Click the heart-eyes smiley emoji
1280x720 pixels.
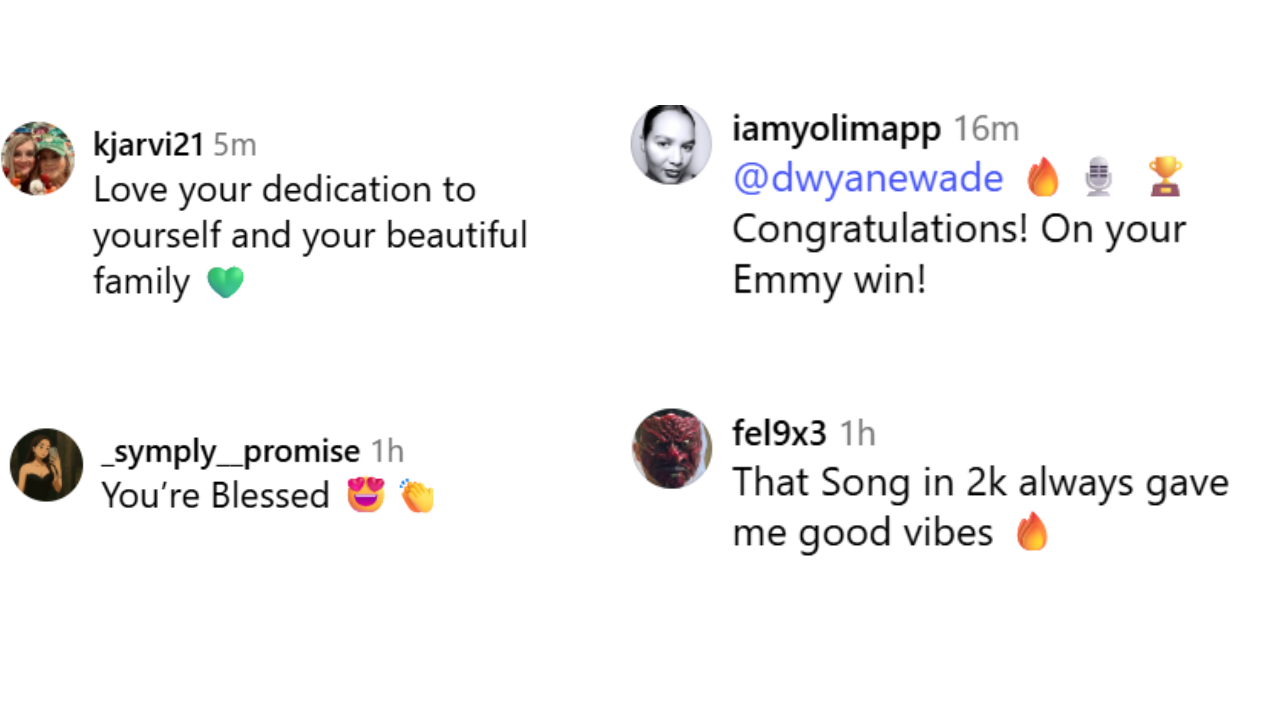tap(366, 495)
